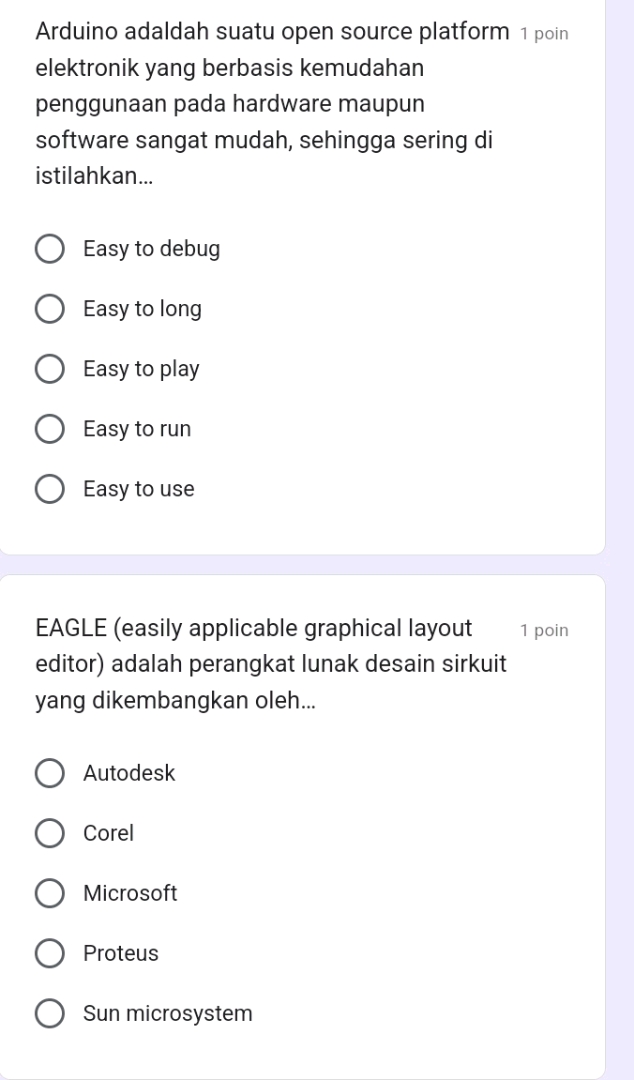Pick the 'Easy to play' radio button
Viewport: 634px width, 1080px height.
pyautogui.click(x=50, y=369)
